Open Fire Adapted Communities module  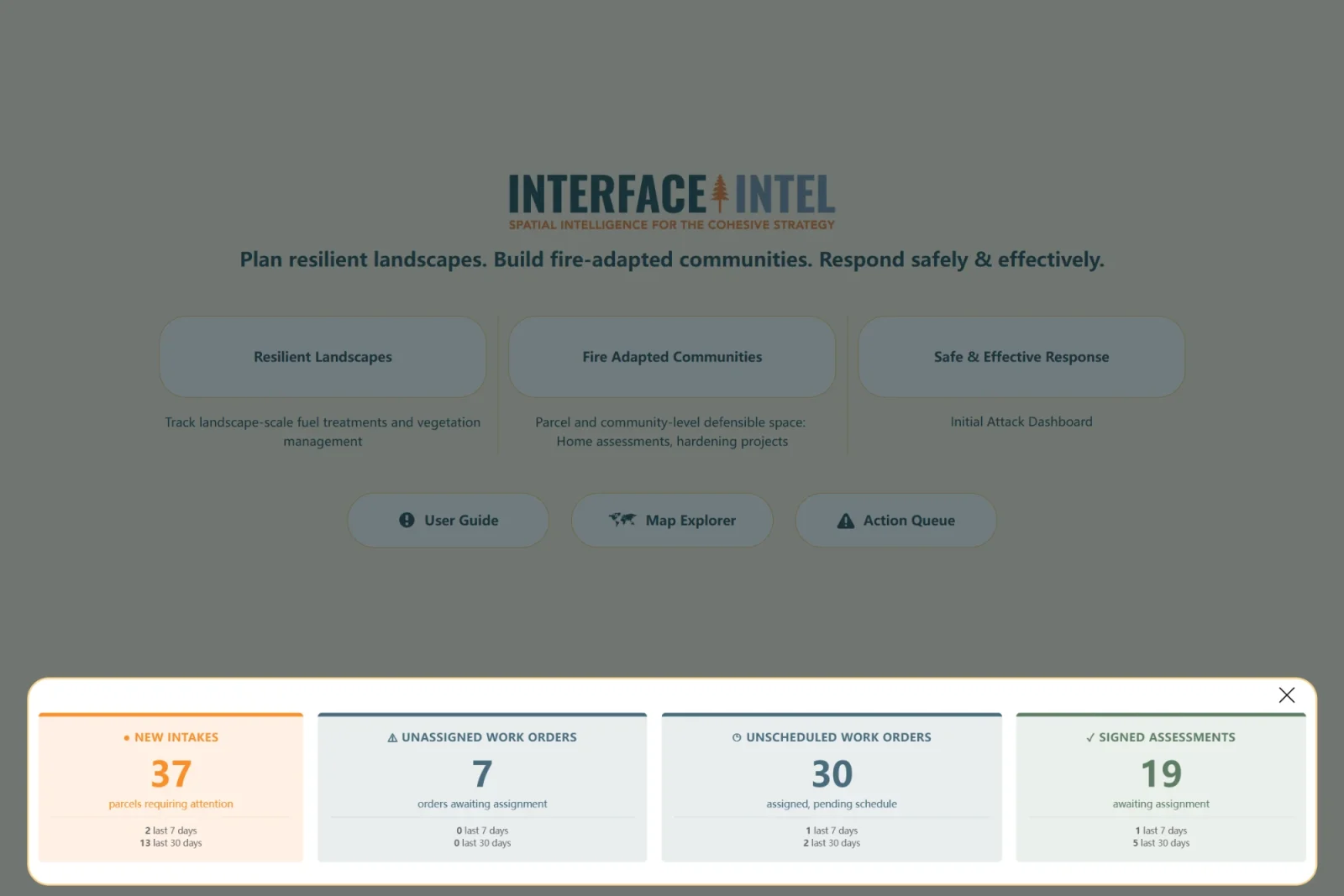[x=672, y=357]
